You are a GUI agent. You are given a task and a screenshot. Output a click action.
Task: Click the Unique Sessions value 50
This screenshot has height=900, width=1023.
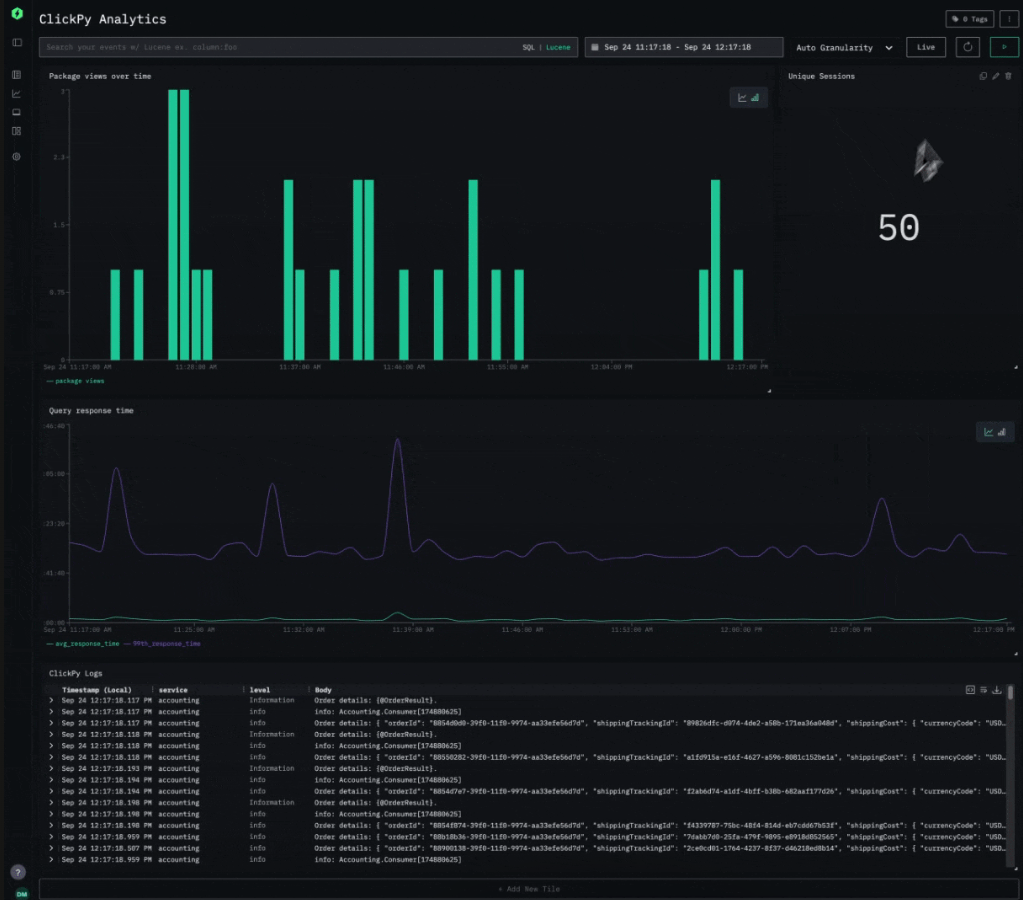(898, 228)
